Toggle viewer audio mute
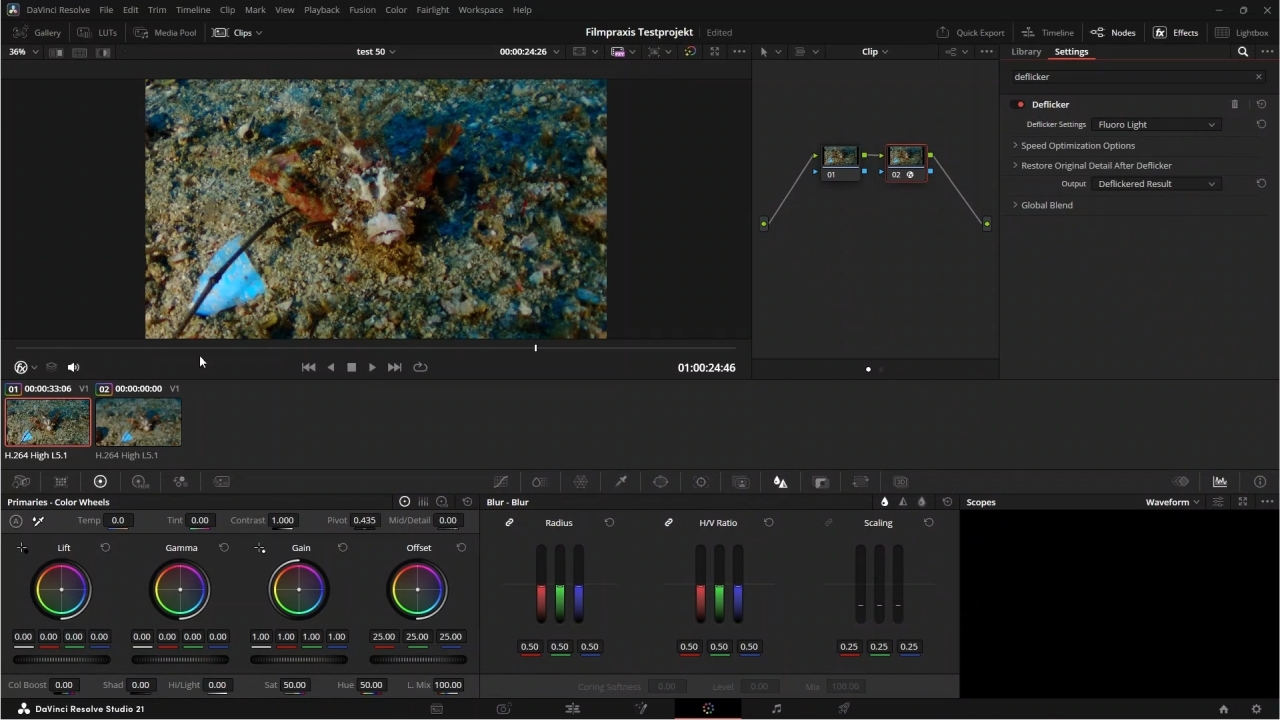1280x720 pixels. point(73,368)
